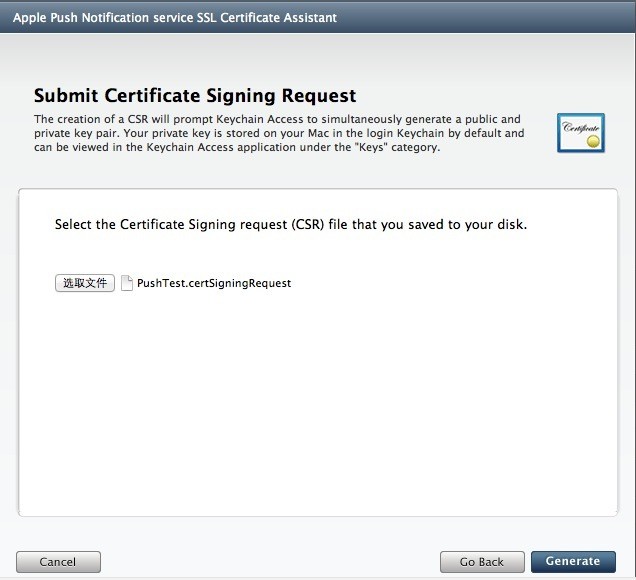Click the quoted "Keys" word in description

[x=370, y=147]
